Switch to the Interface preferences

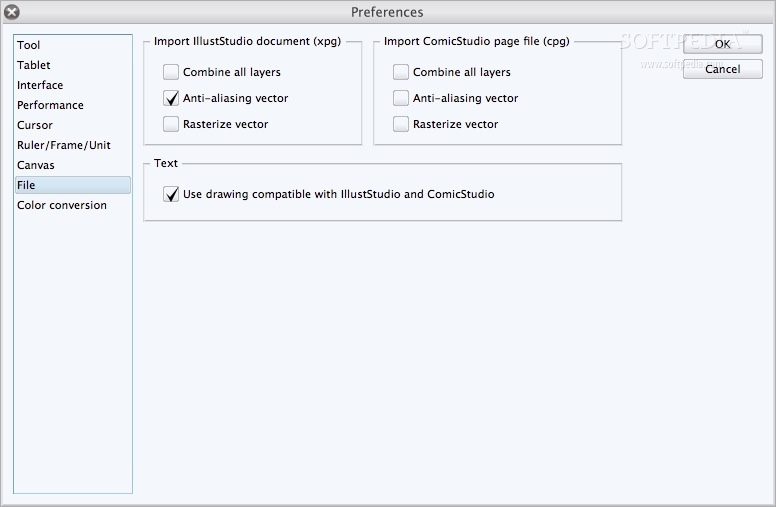[x=40, y=85]
